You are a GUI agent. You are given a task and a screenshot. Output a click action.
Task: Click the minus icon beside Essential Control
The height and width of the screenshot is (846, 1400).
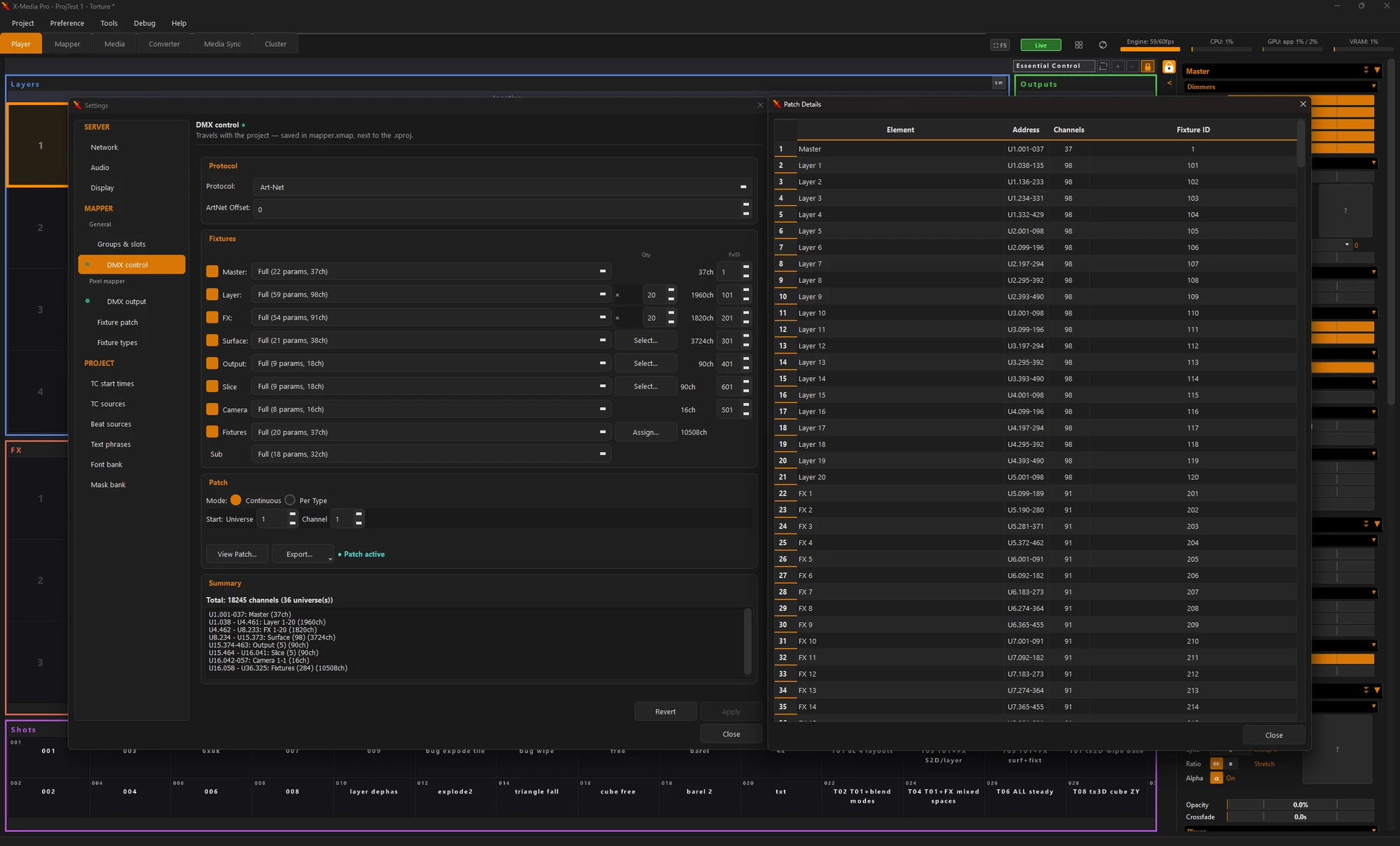tap(1132, 66)
